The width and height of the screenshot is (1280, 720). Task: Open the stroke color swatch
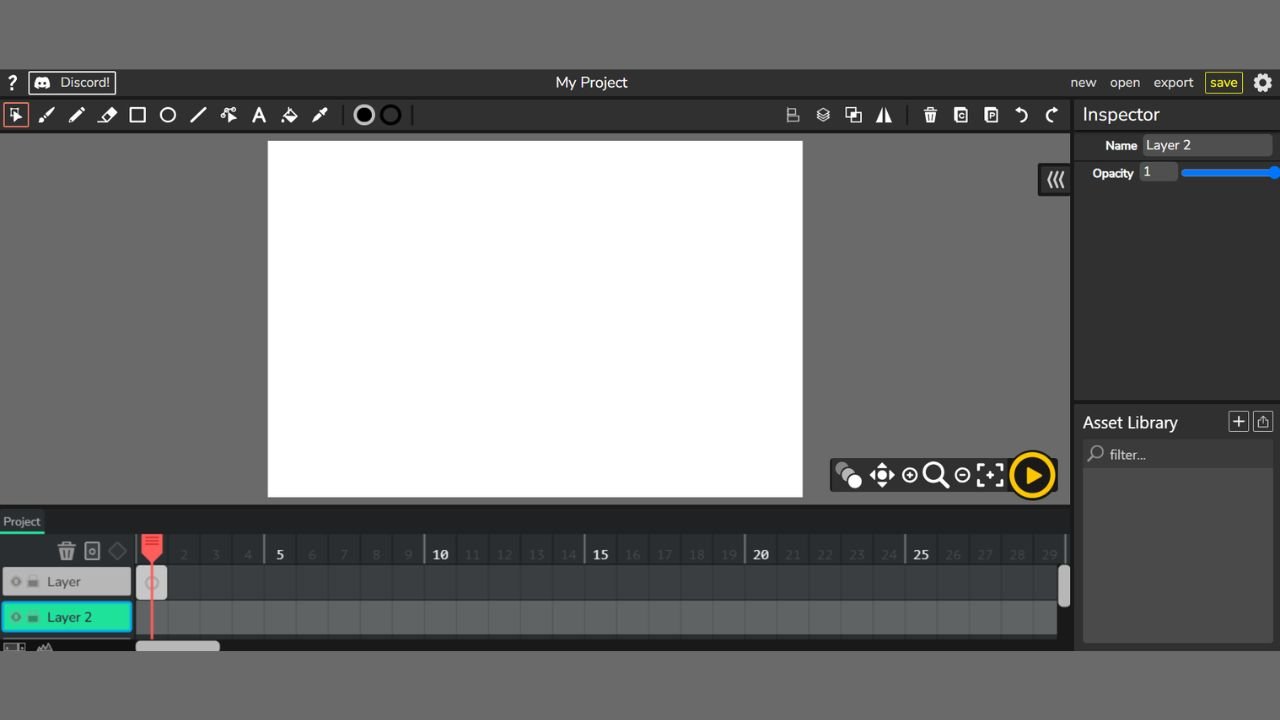click(x=391, y=115)
